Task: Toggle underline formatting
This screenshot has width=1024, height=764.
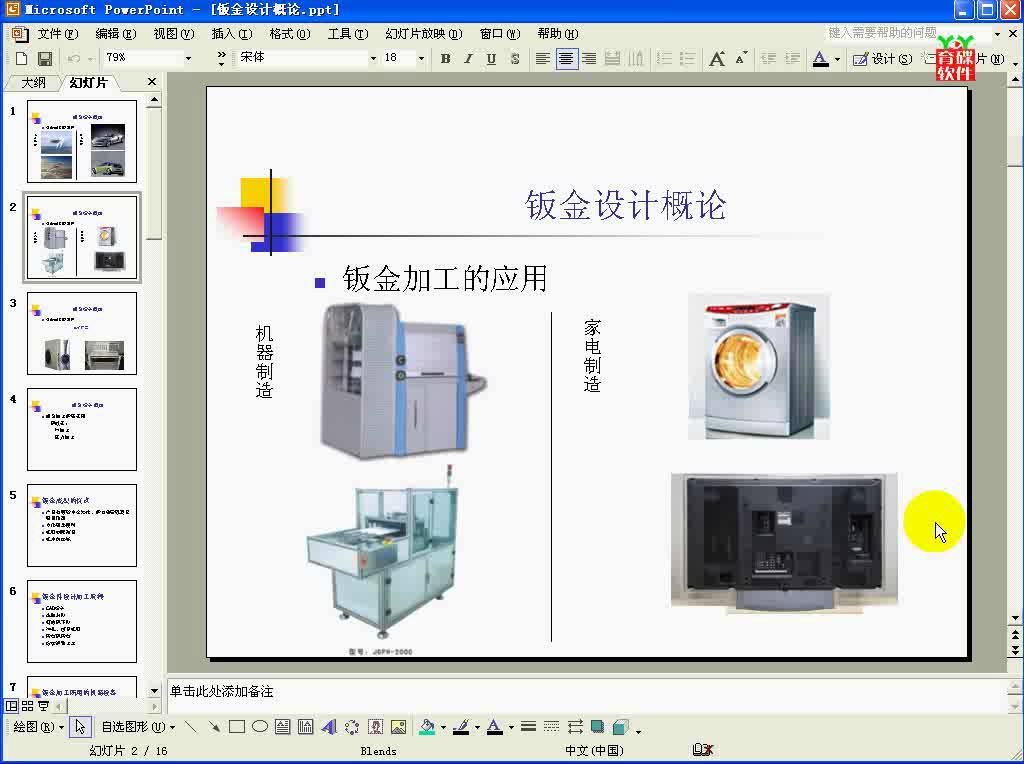Action: [491, 59]
